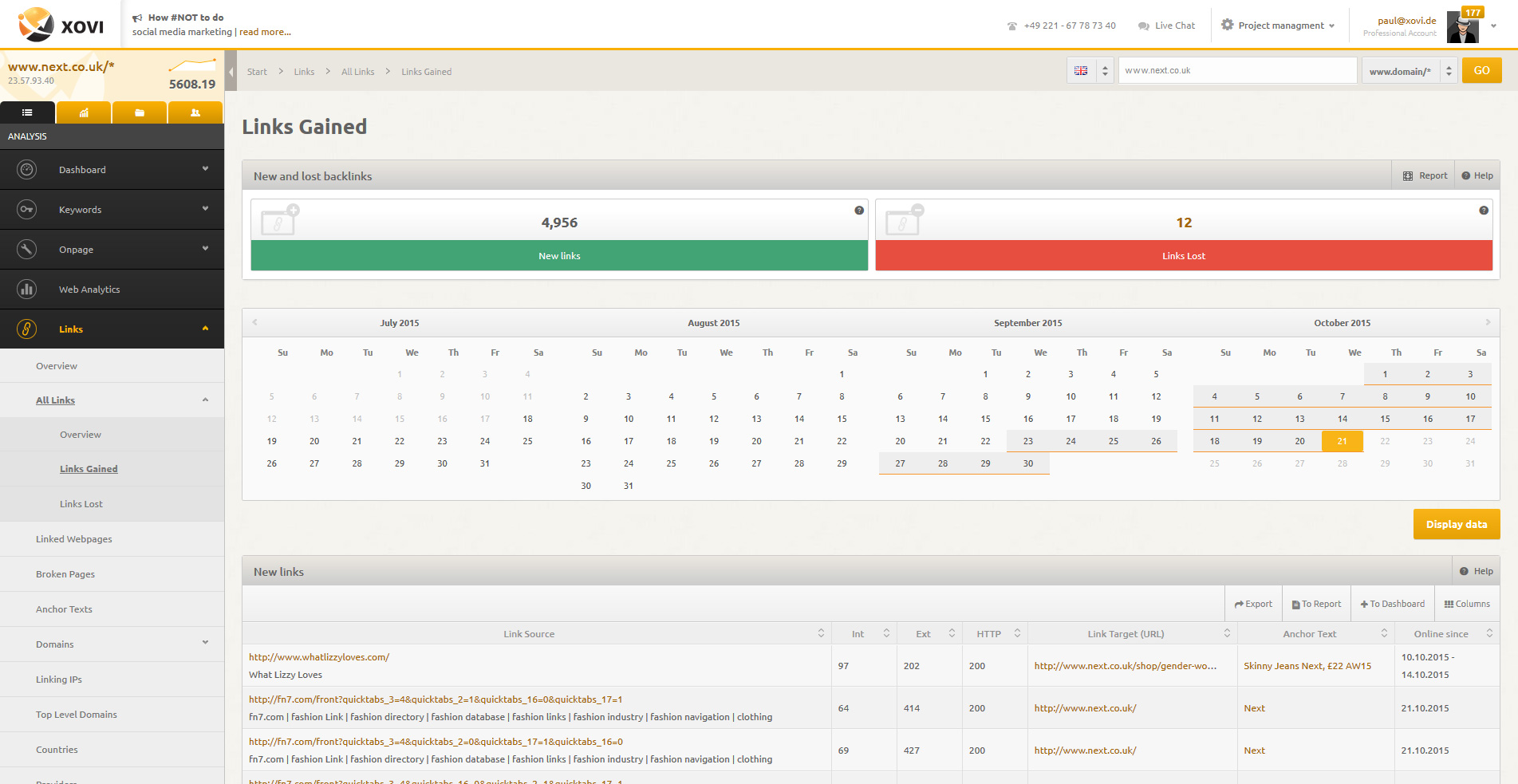The height and width of the screenshot is (784, 1518).
Task: Click the New links help question mark
Action: (859, 211)
